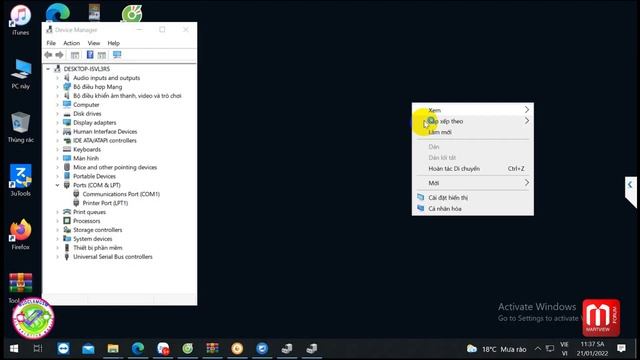640x360 pixels.
Task: Click the side panel arrow at right edge
Action: pyautogui.click(x=630, y=185)
